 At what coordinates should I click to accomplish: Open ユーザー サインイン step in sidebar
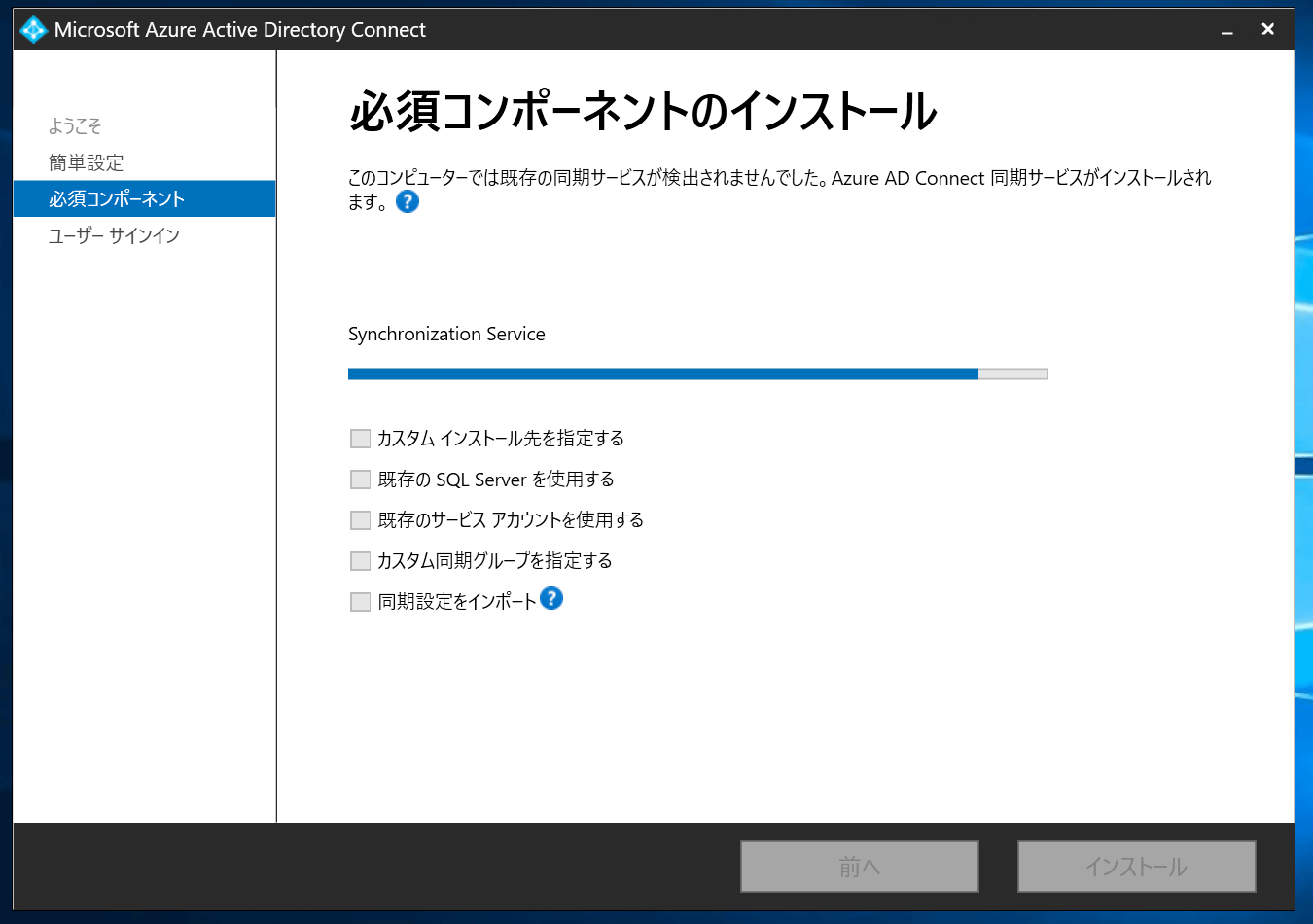pos(114,236)
